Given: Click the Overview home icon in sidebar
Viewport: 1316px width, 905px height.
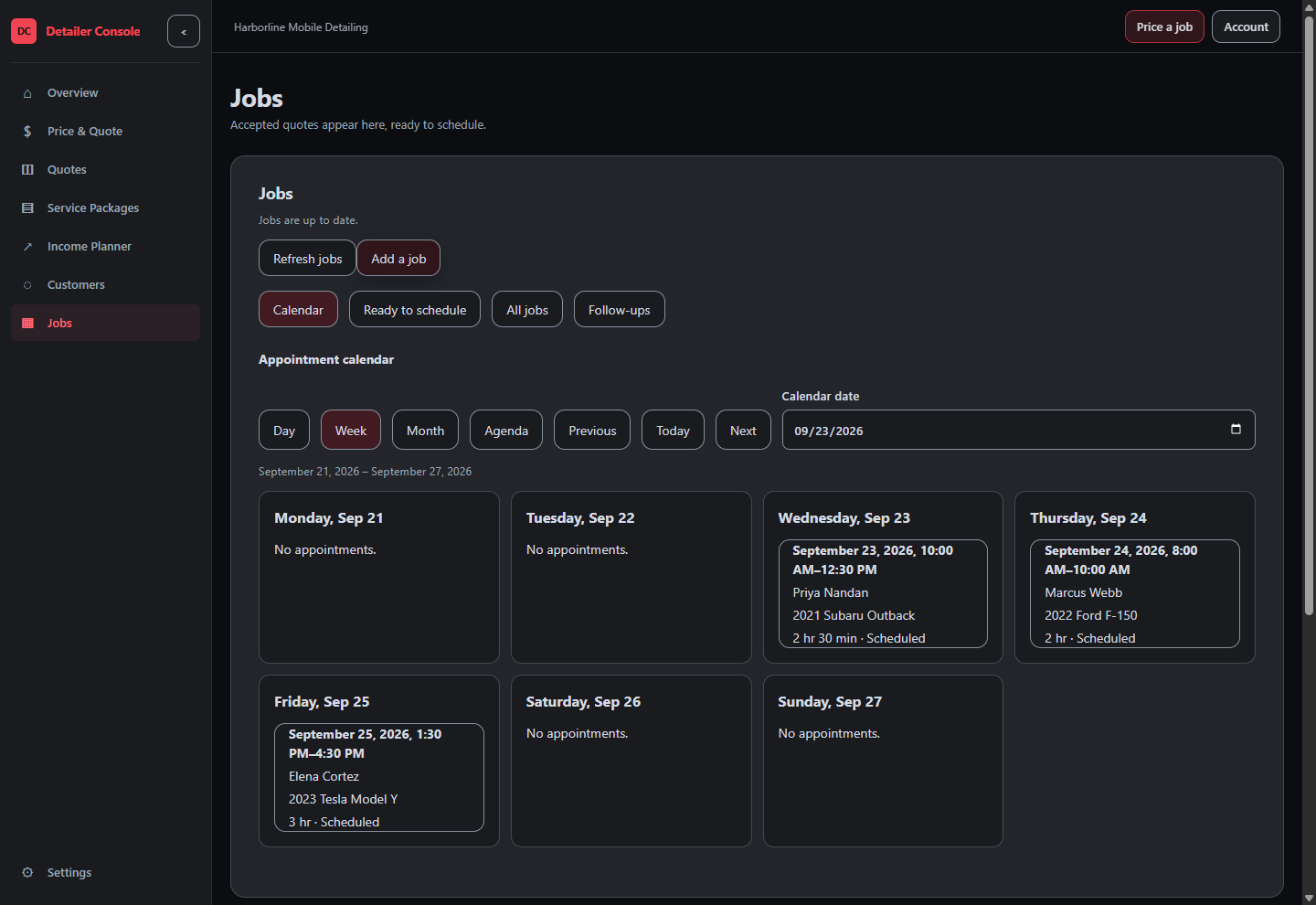Looking at the screenshot, I should 27,93.
